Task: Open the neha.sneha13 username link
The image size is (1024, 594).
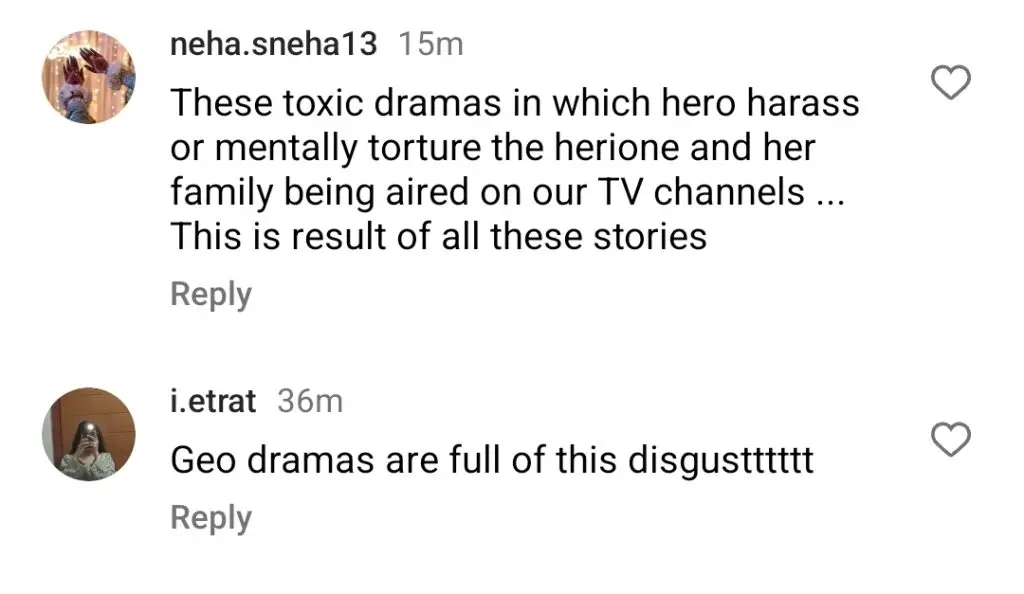Action: click(274, 44)
